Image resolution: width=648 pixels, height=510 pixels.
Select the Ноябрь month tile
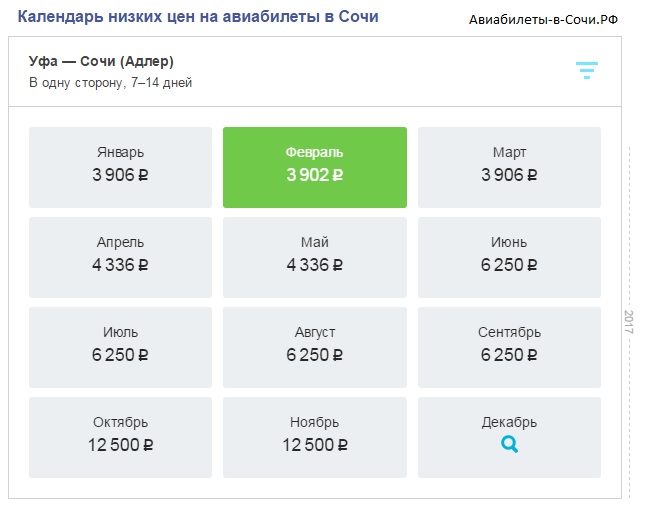coord(314,437)
